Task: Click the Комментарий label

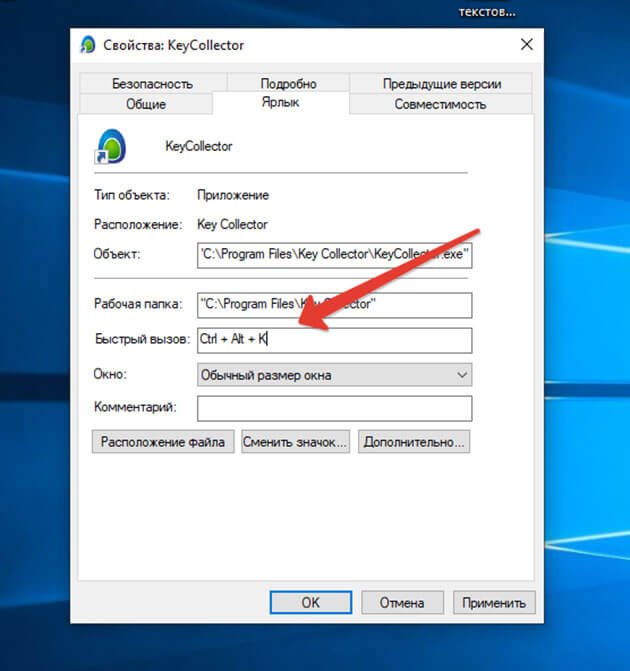Action: click(135, 407)
